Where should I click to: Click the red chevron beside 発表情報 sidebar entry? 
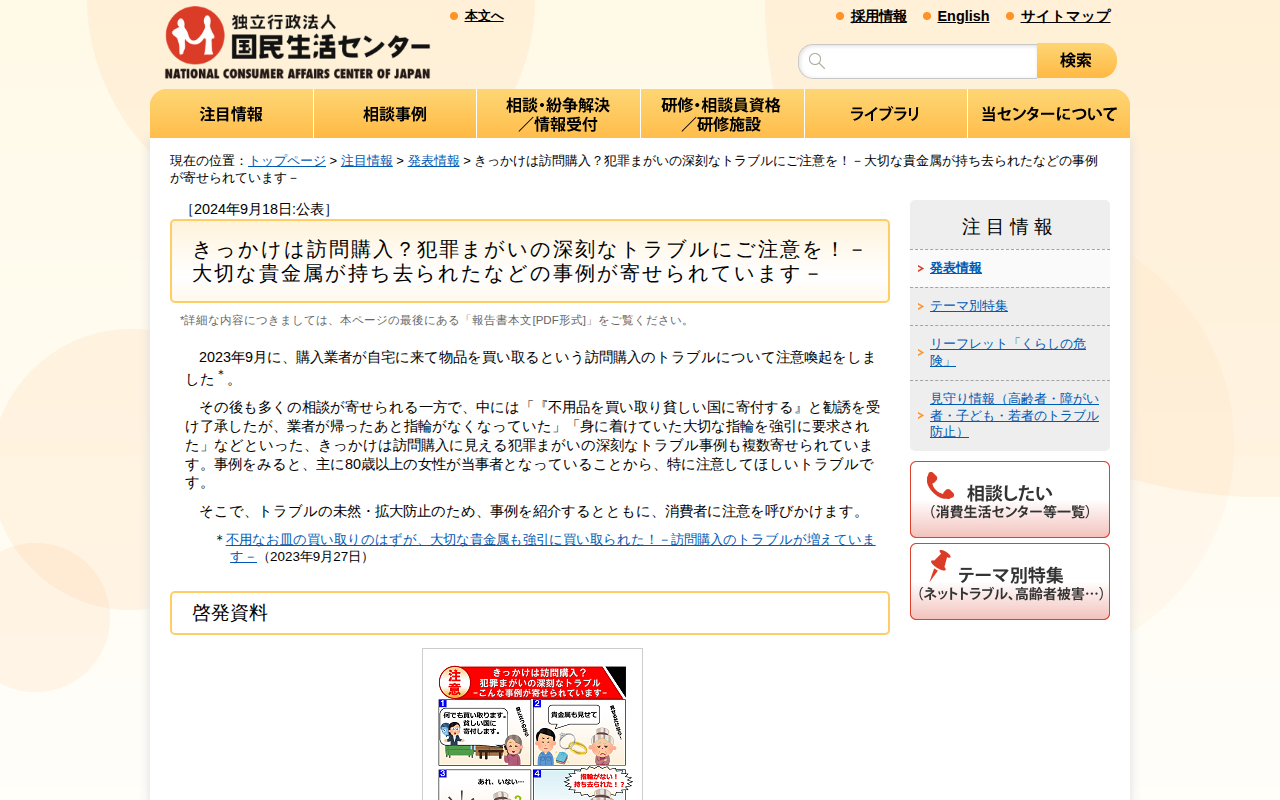pos(920,268)
